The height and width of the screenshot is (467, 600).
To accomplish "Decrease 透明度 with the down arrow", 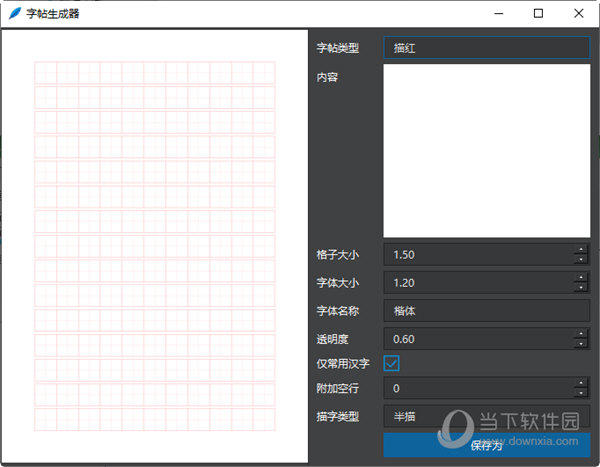I will pyautogui.click(x=581, y=344).
